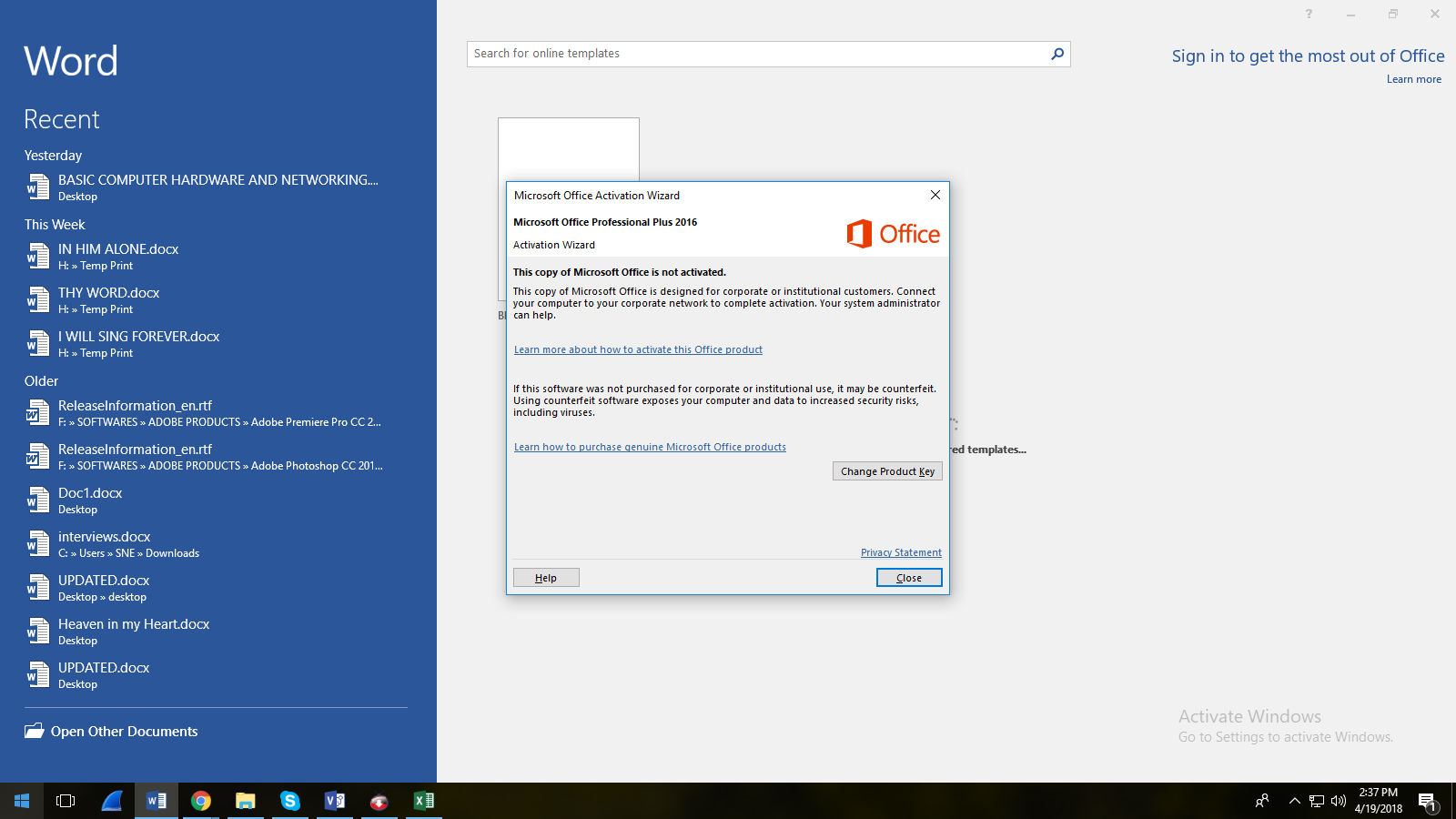
Task: Open Learn how to purchase genuine Microsoft Office products
Action: [650, 447]
